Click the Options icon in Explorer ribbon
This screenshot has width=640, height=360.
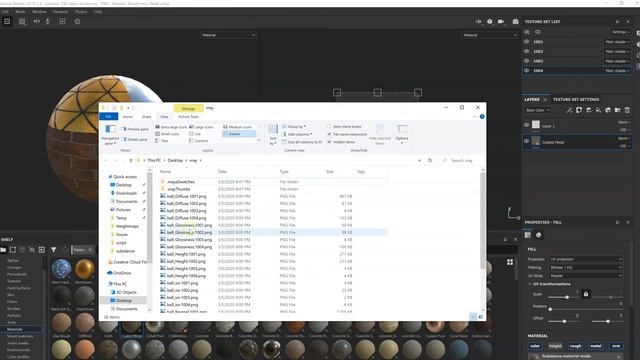(x=402, y=134)
